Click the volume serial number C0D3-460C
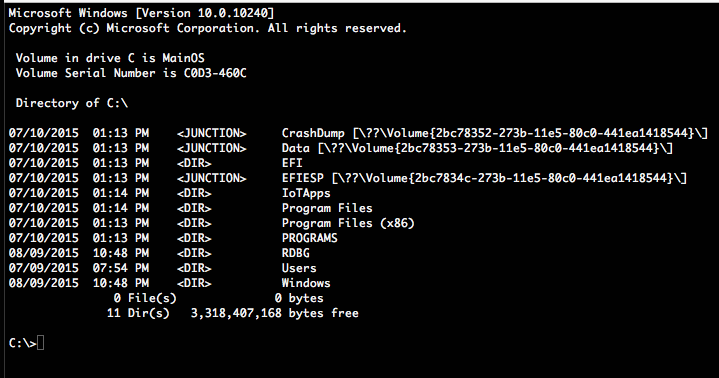This screenshot has height=378, width=719. coord(215,73)
